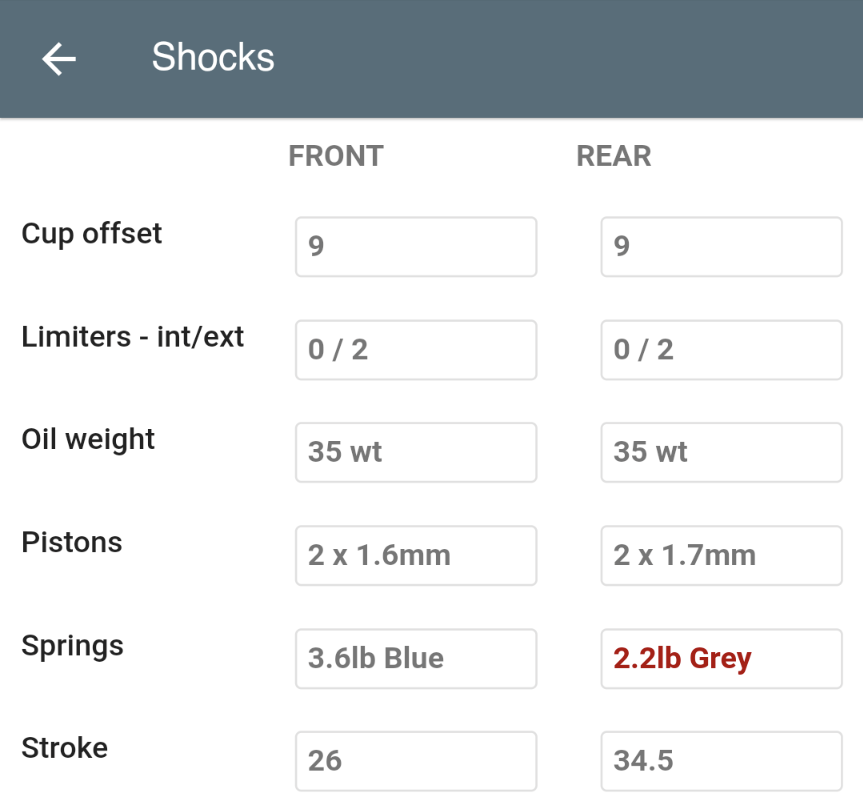Click the back arrow in the app bar
This screenshot has height=810, width=863.
coord(57,57)
